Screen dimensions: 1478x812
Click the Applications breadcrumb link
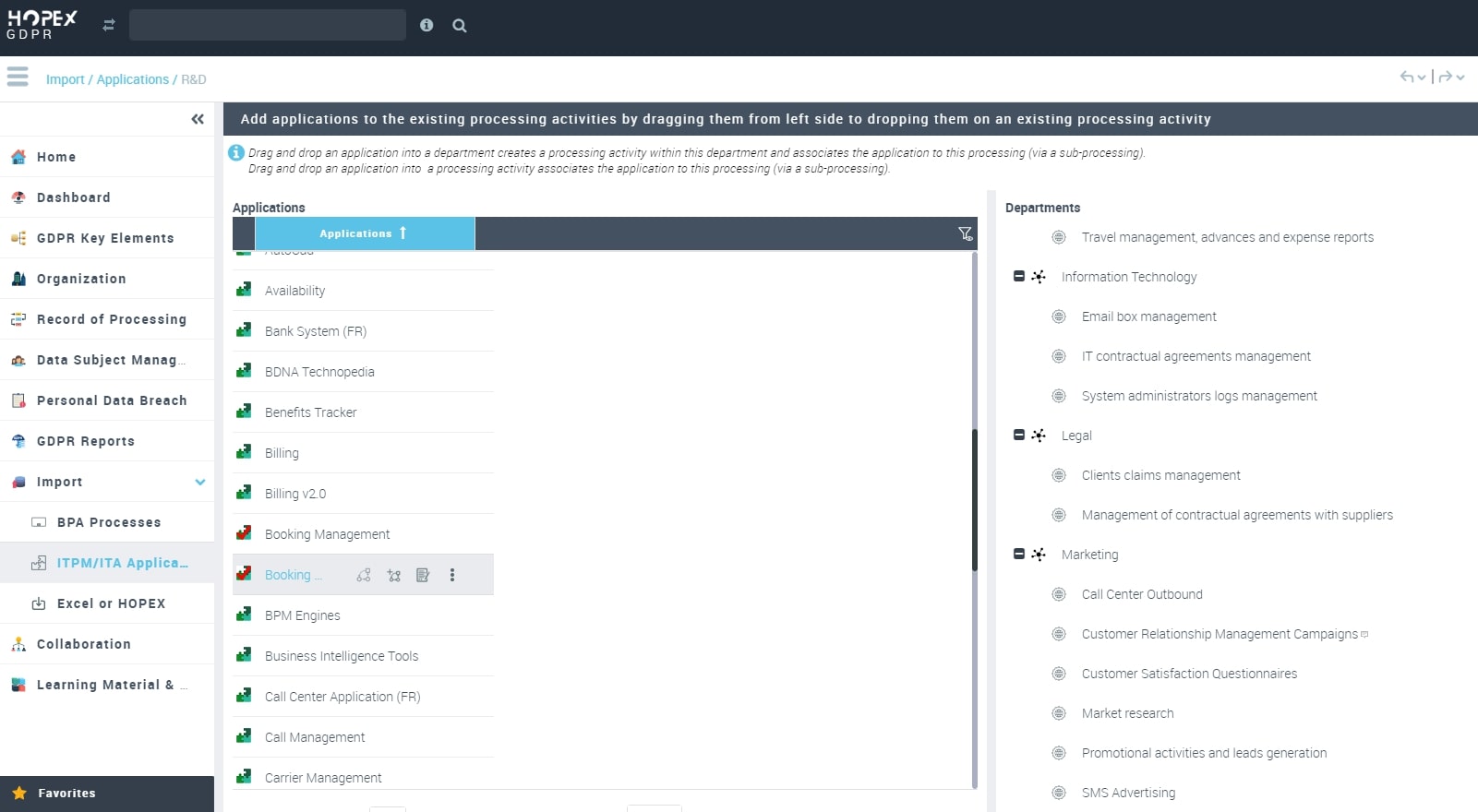pyautogui.click(x=133, y=79)
